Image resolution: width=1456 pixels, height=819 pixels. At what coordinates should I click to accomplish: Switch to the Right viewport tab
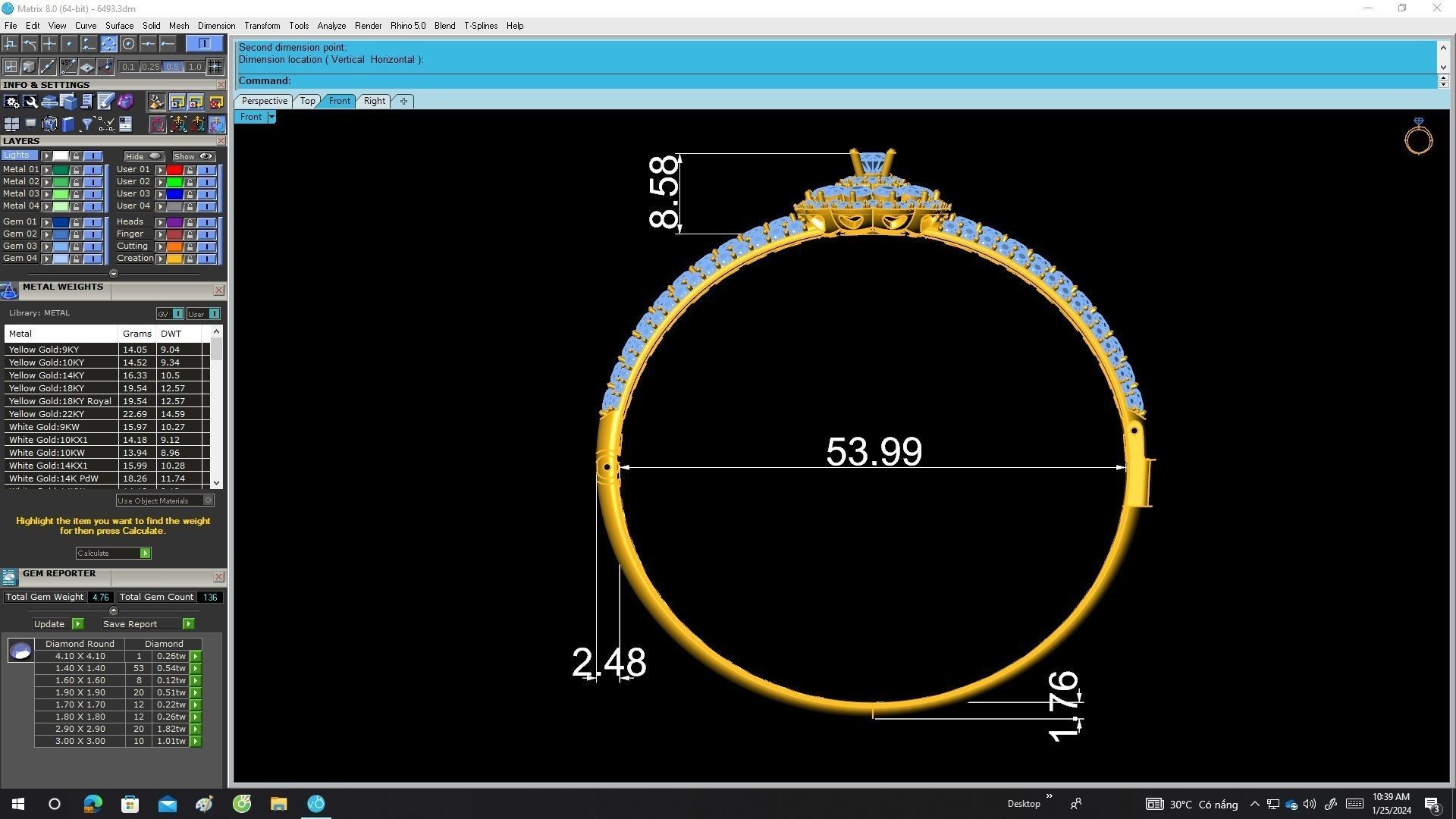(375, 101)
